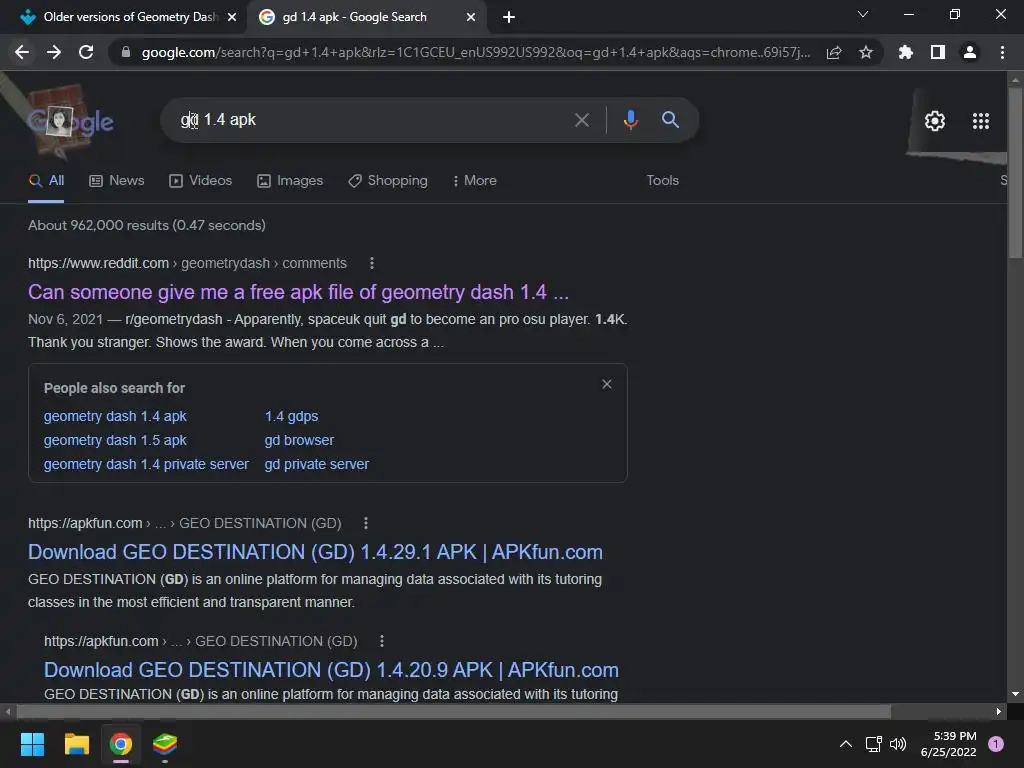Screen dimensions: 1024x768
Task: Open the notification badge in tray
Action: coord(996,744)
